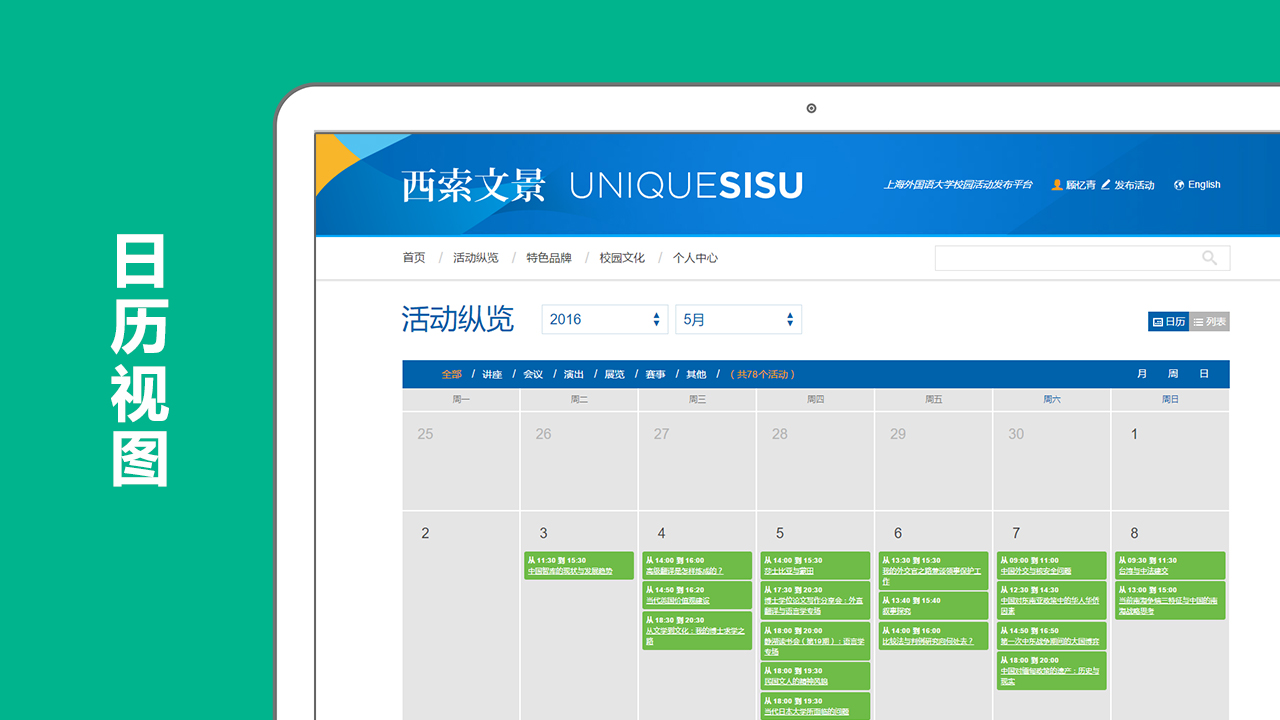The width and height of the screenshot is (1280, 720).
Task: Click the 发布活动 link
Action: [x=1134, y=185]
